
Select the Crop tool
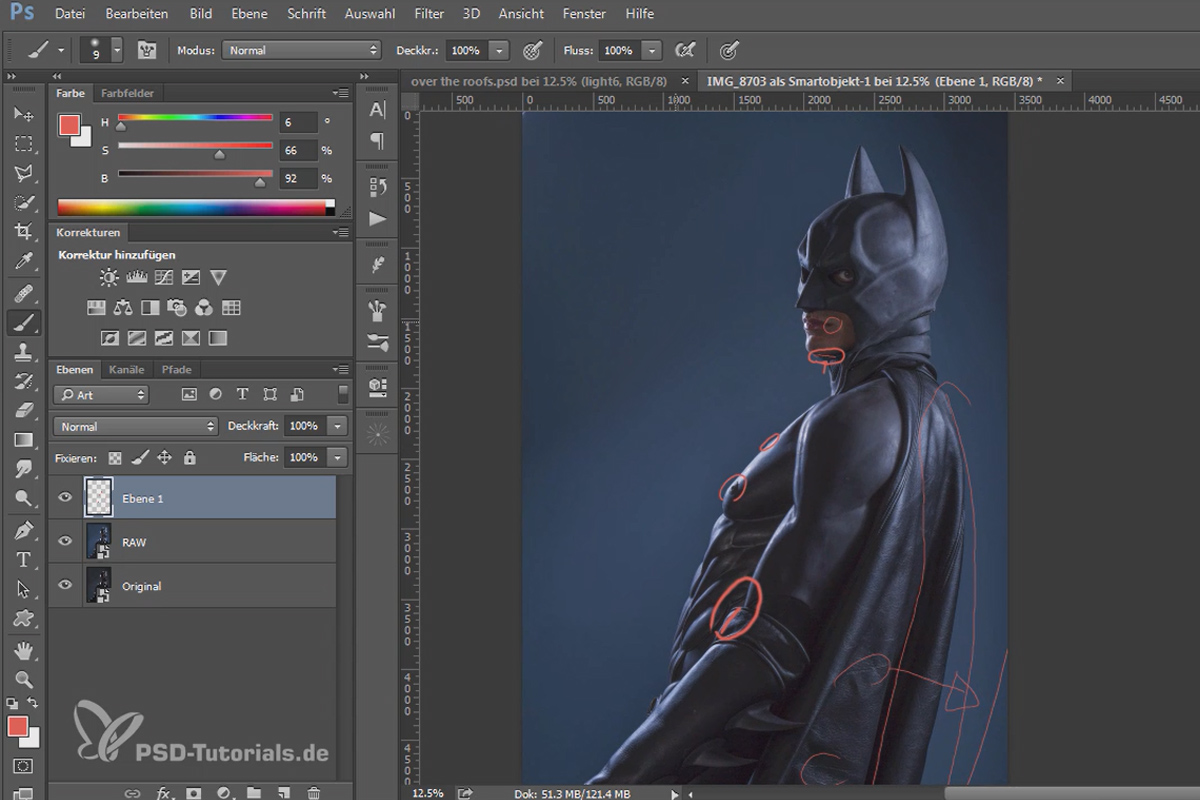click(x=24, y=231)
